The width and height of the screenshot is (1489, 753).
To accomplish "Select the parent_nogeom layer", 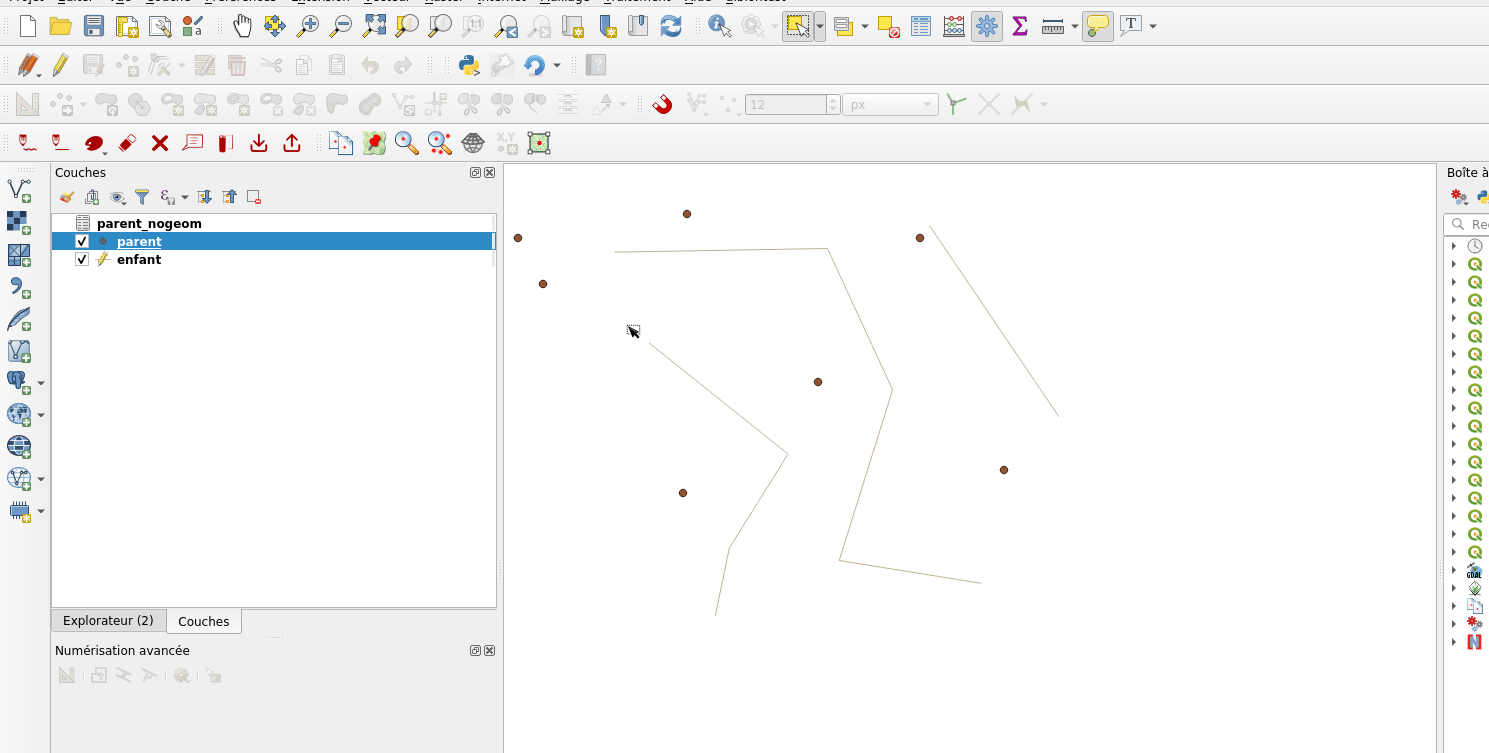I will [149, 223].
